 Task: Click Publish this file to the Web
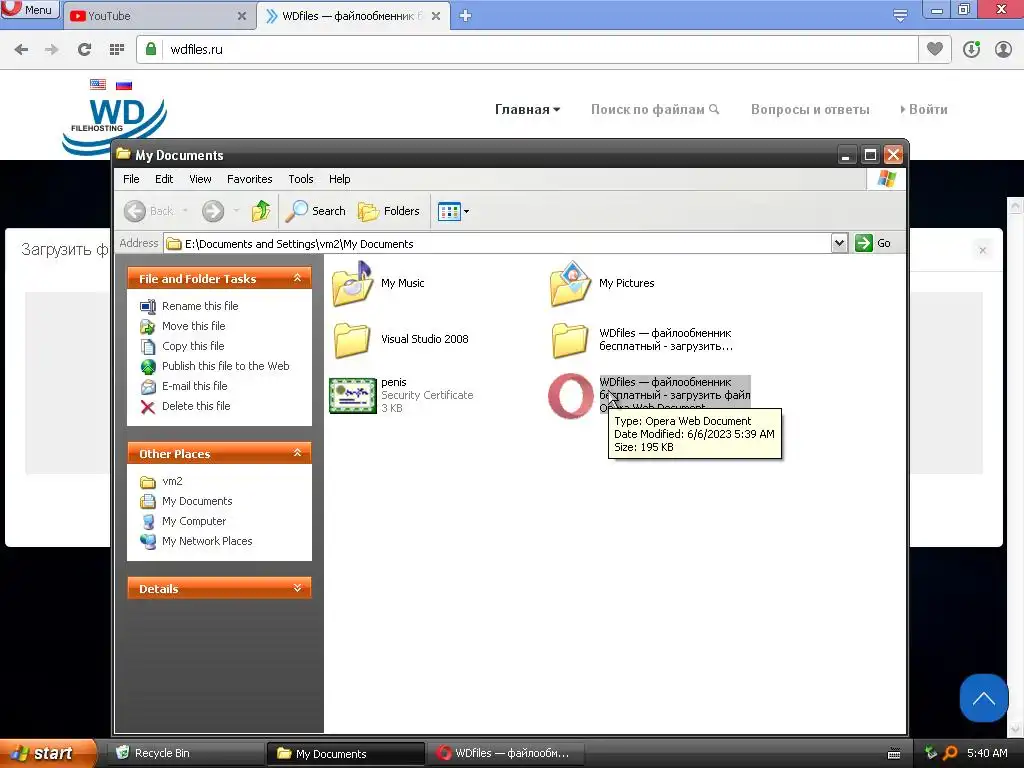tap(225, 366)
